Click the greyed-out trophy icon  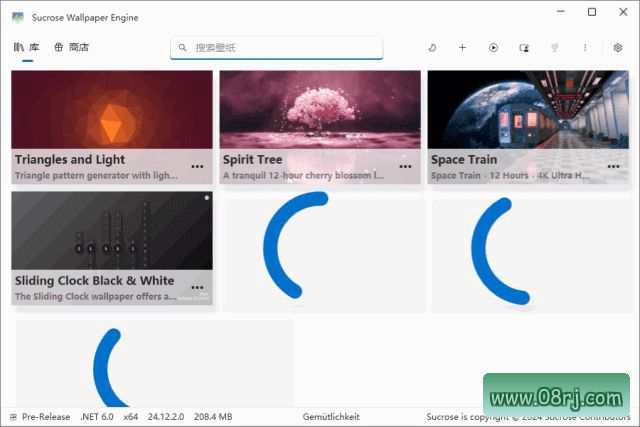pos(554,48)
